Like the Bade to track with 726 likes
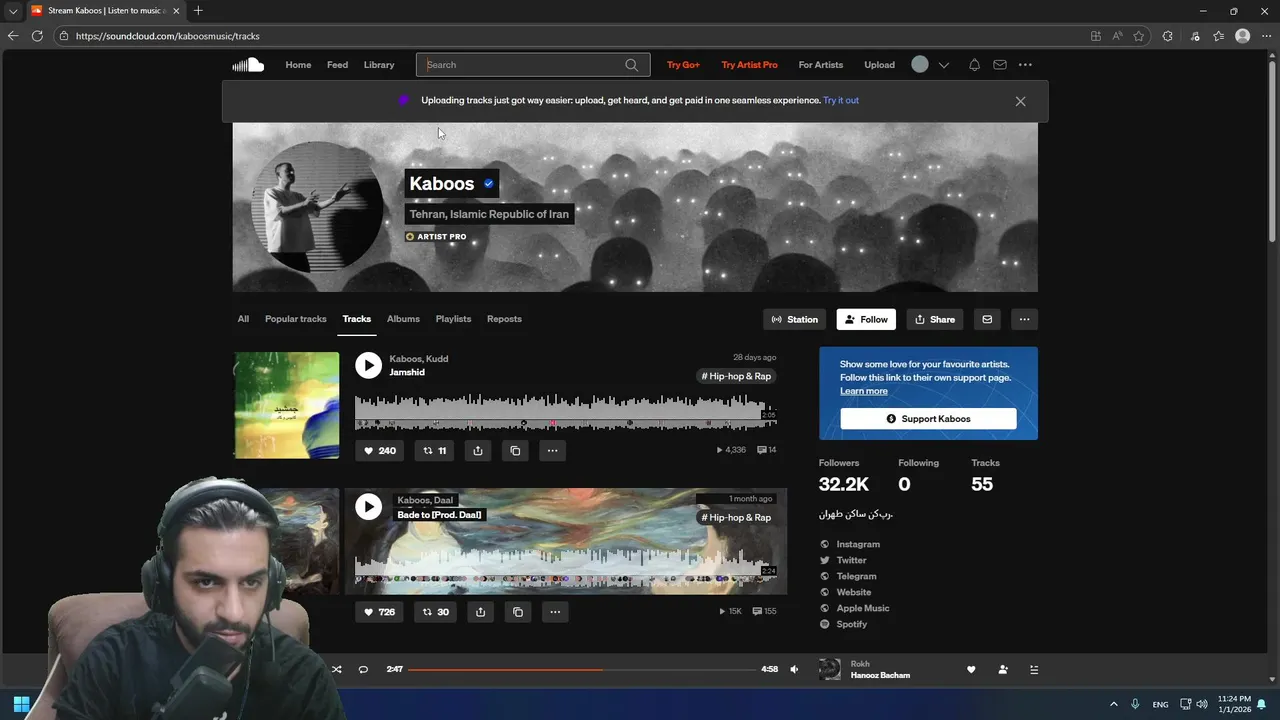 coord(380,612)
